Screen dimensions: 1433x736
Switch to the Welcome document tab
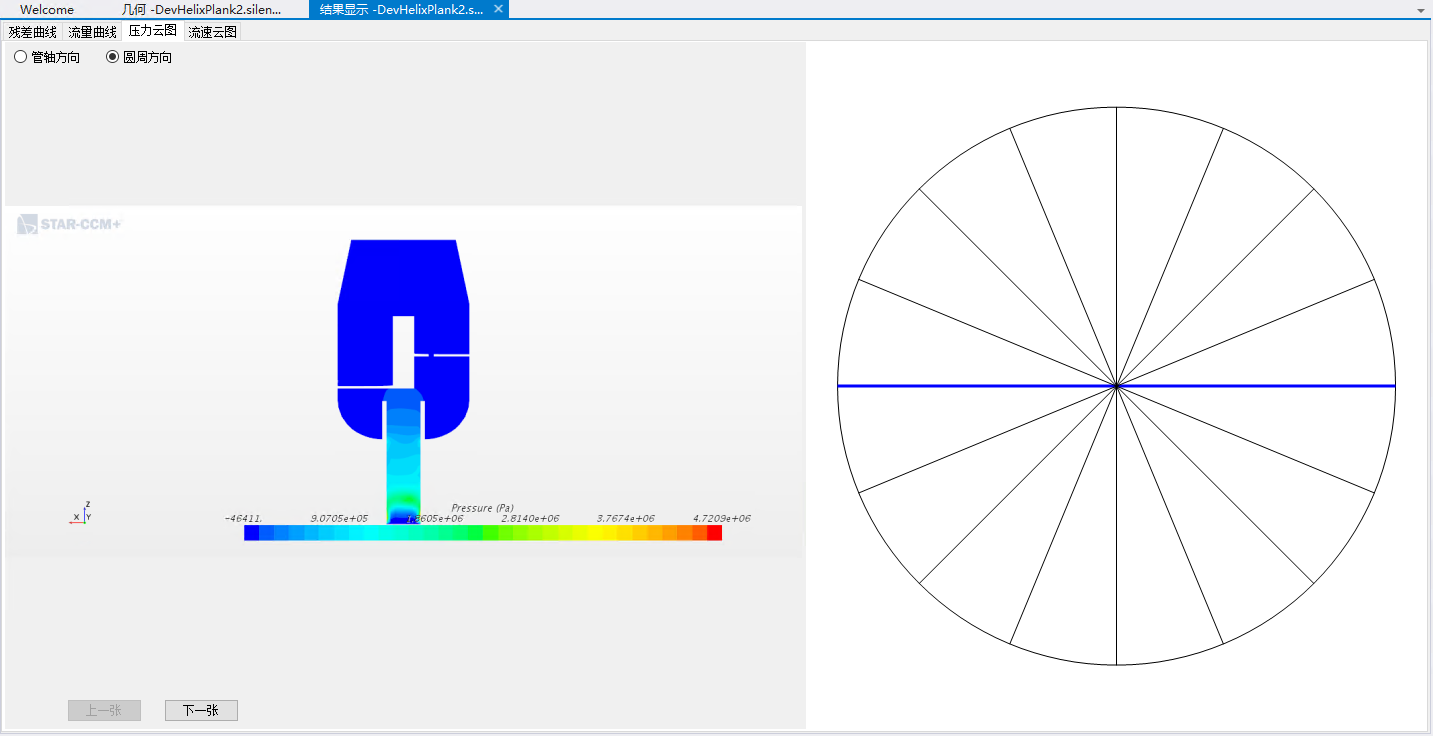[47, 10]
